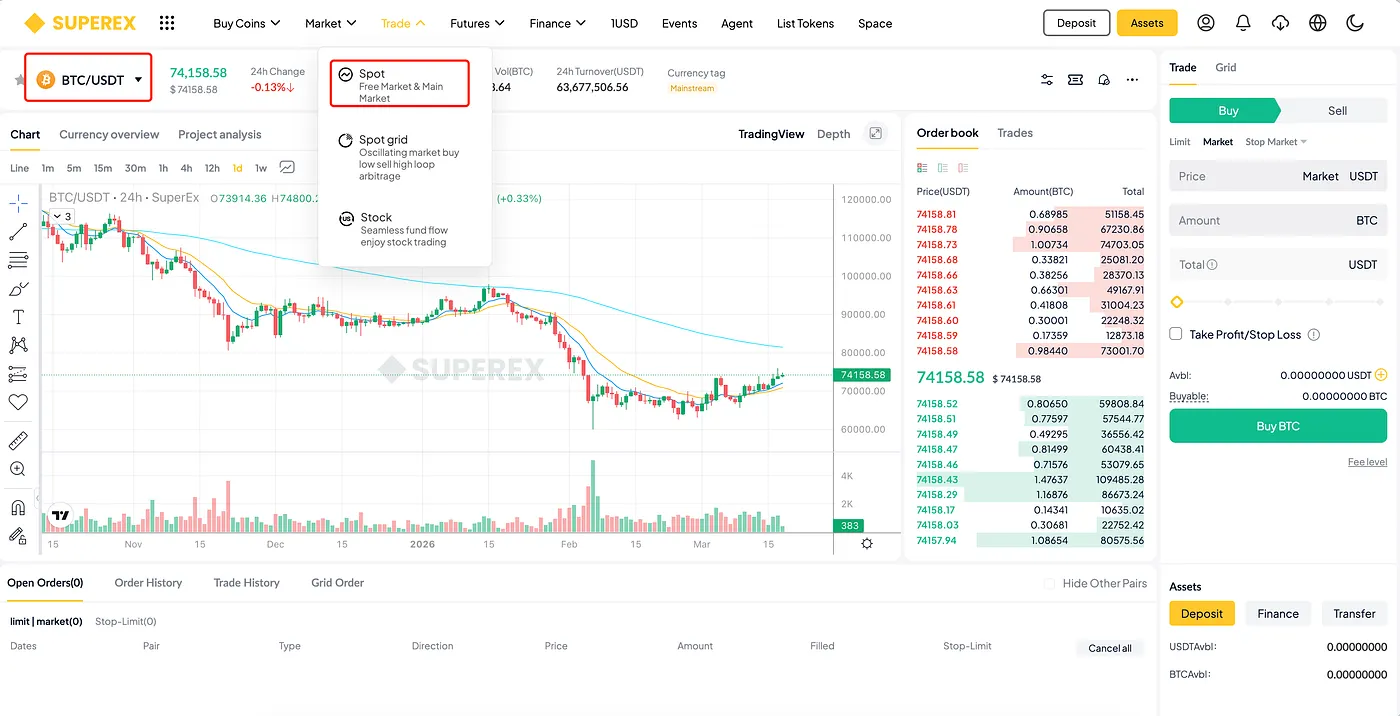The image size is (1400, 716).
Task: Click the Buy BTC button
Action: point(1278,426)
